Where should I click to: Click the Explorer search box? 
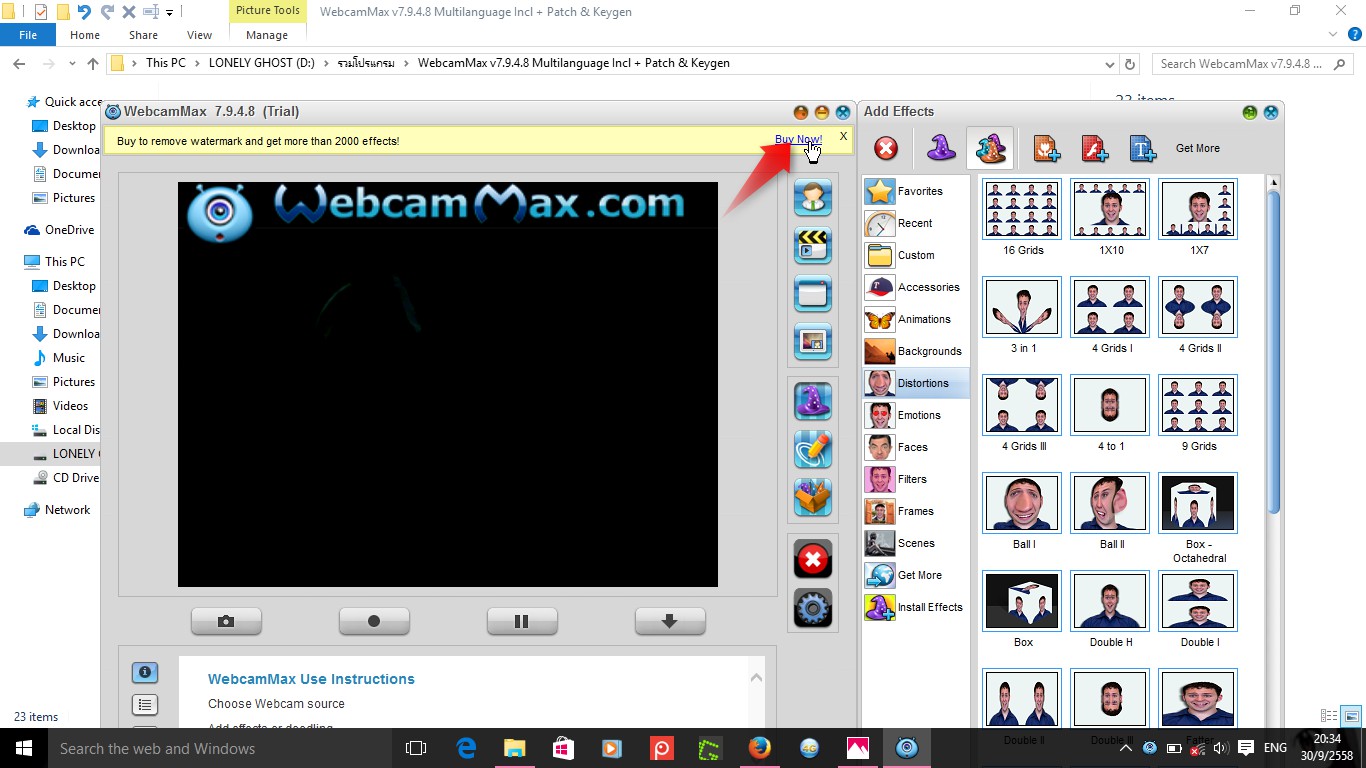[1253, 63]
